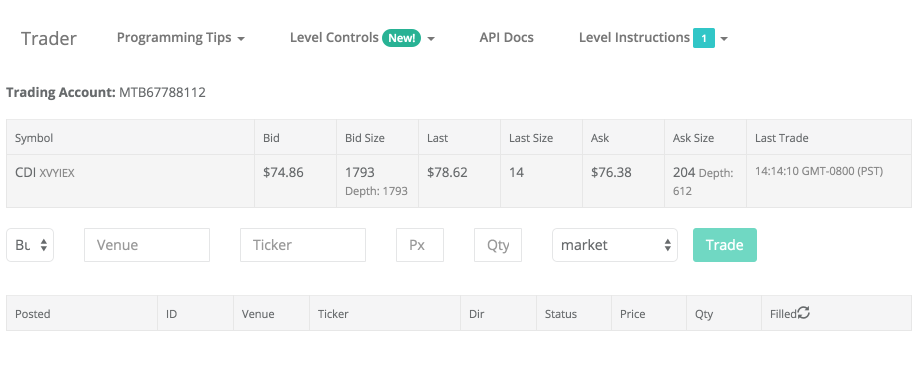Open the API Docs link
Viewport: 915px width, 374px height.
click(507, 38)
